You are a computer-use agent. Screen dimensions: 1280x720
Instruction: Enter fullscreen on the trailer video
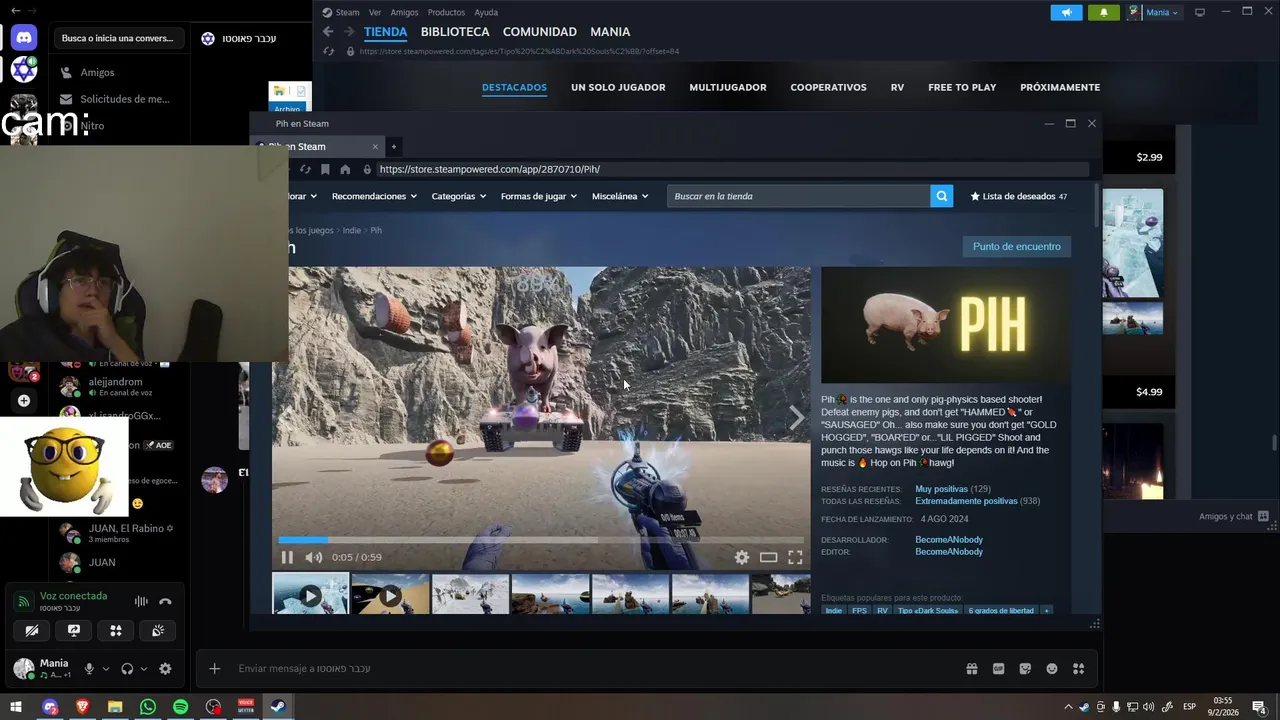click(795, 557)
